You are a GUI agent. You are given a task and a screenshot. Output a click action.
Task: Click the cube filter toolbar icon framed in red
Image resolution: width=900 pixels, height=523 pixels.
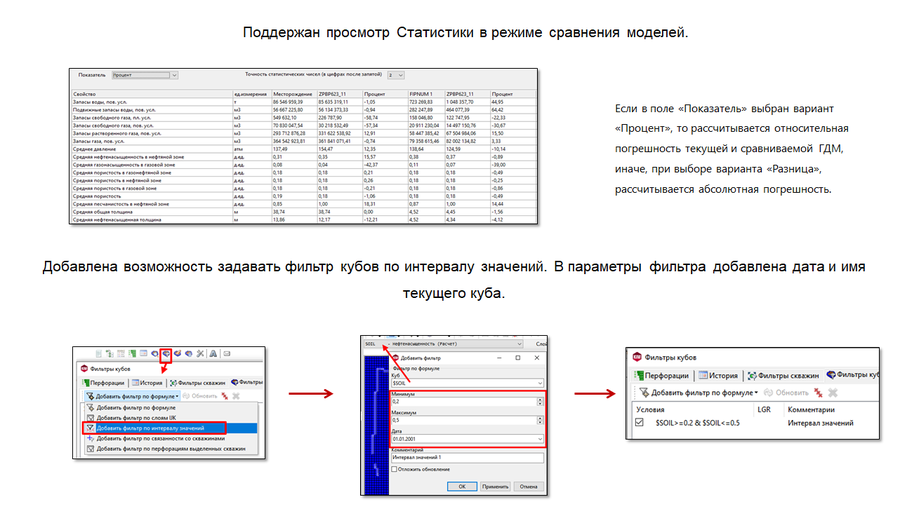pyautogui.click(x=166, y=354)
